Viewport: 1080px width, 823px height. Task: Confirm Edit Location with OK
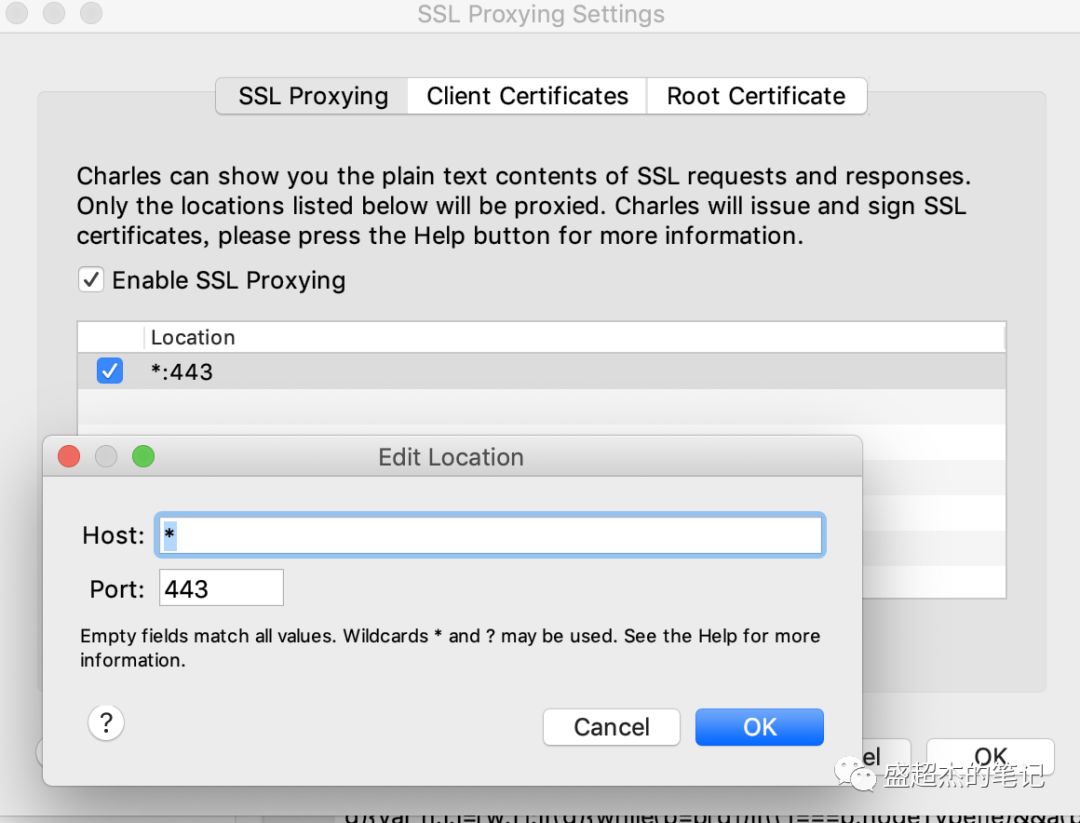pyautogui.click(x=759, y=727)
